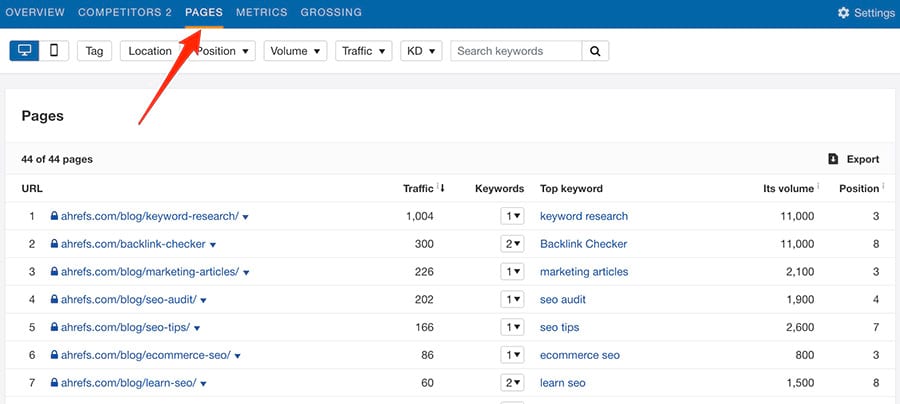Expand learn-seo URL dropdown arrow

(x=204, y=384)
